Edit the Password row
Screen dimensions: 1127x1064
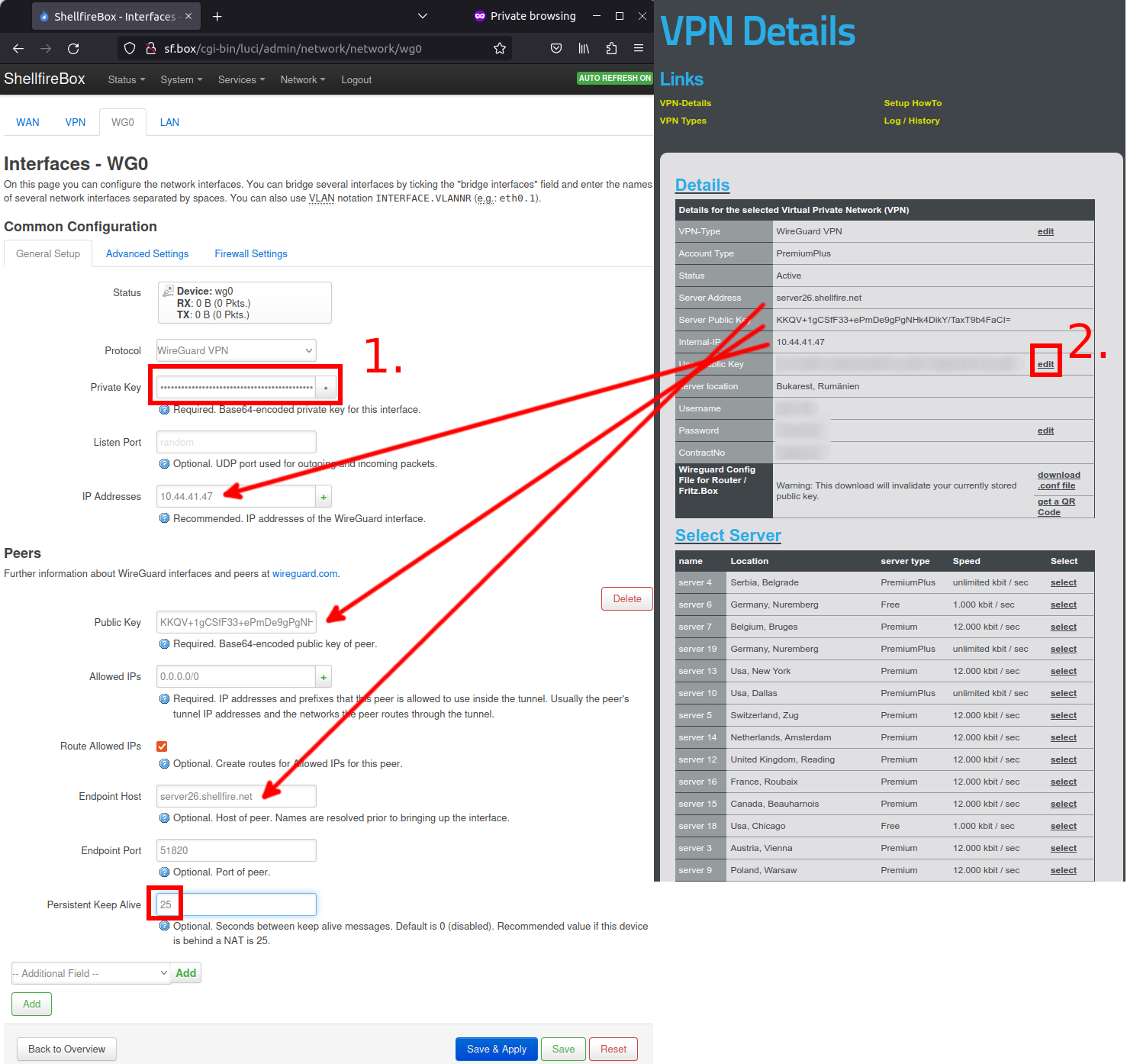1045,430
